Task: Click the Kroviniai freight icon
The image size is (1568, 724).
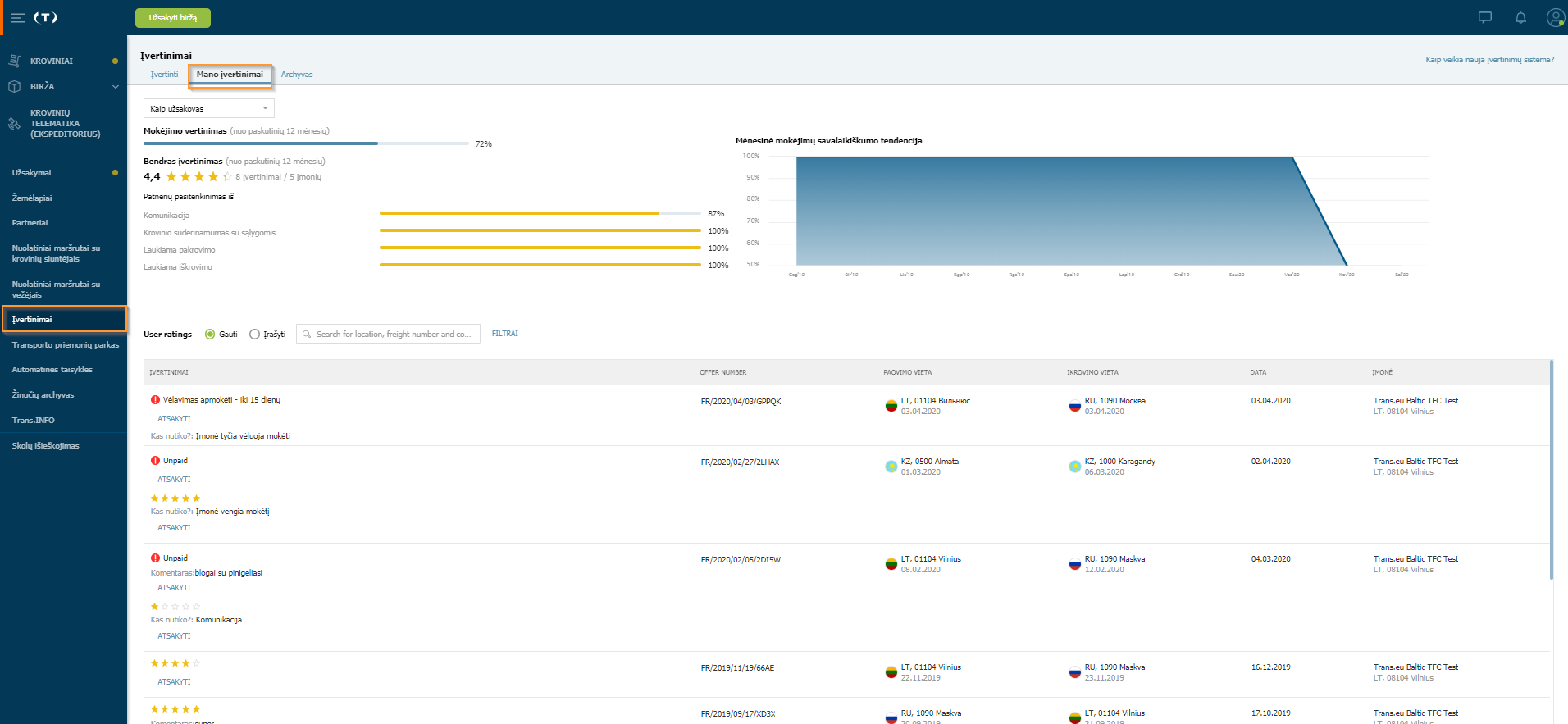Action: 14,61
